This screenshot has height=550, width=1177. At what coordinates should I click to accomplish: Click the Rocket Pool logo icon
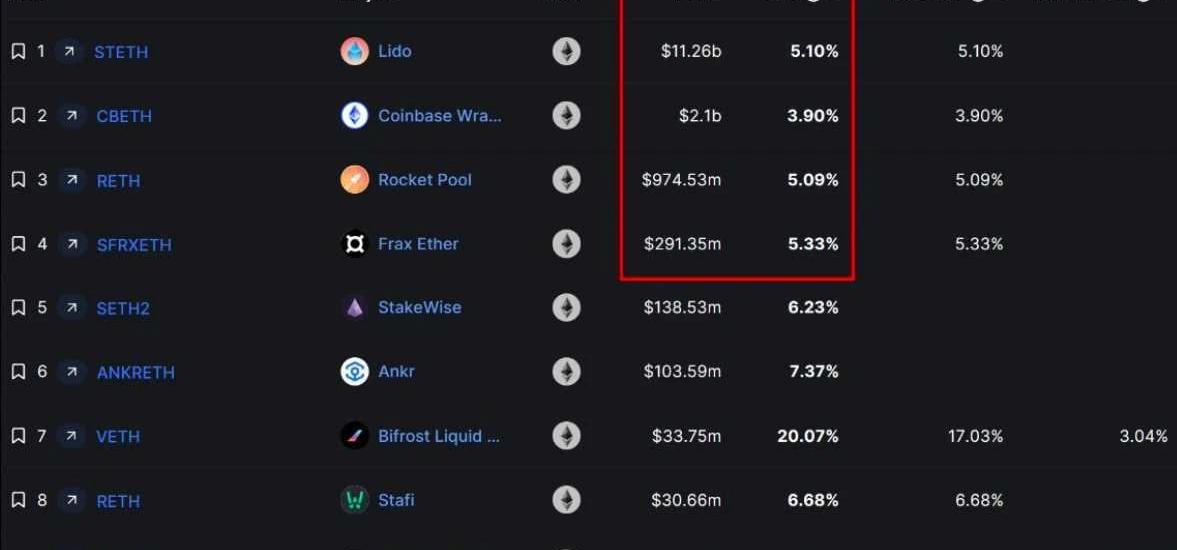tap(354, 180)
